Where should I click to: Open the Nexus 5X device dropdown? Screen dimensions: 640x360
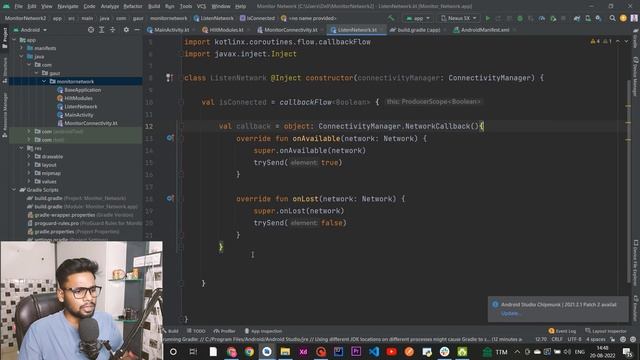(458, 18)
